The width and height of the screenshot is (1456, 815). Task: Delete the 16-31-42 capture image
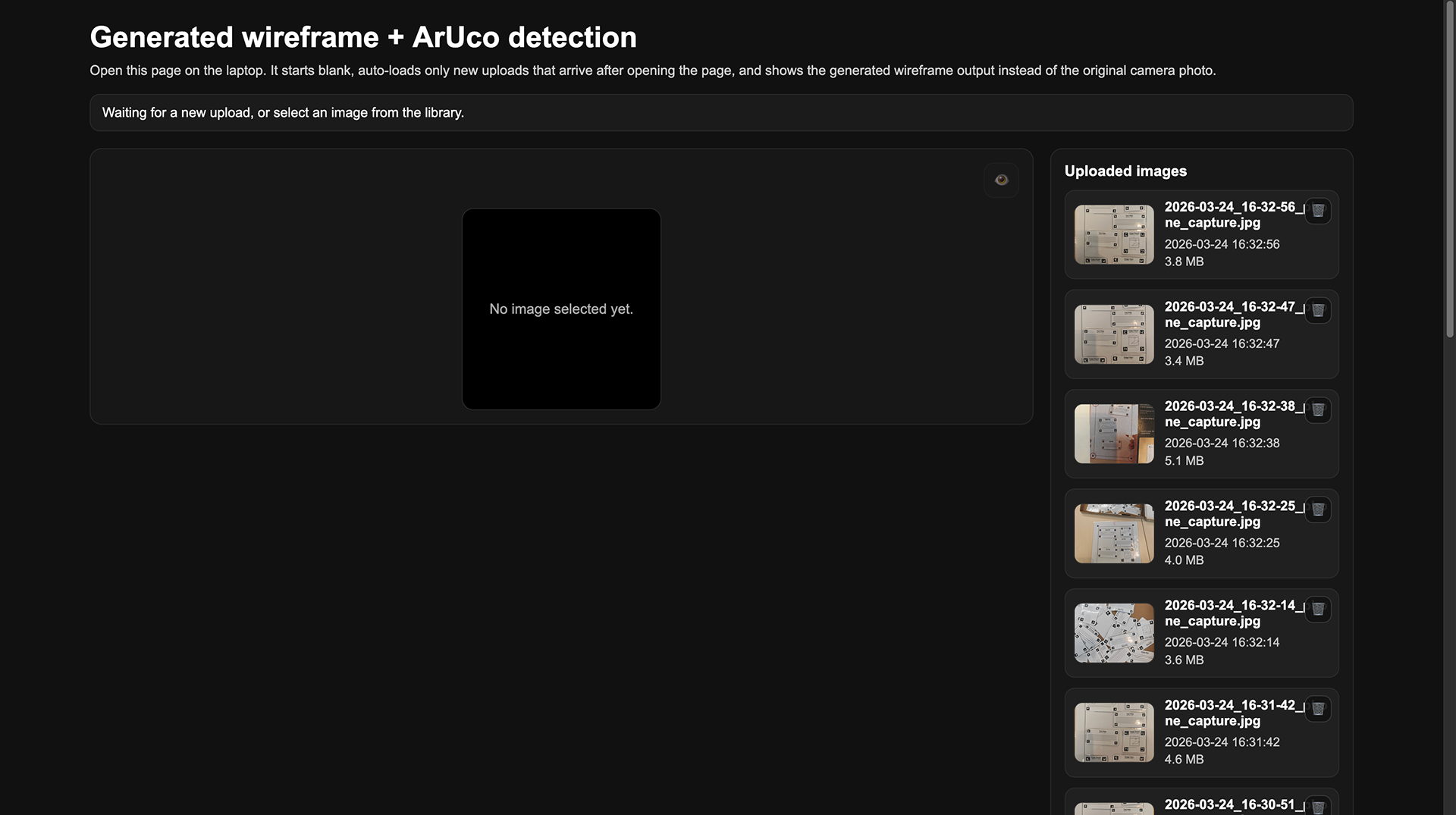coord(1318,709)
